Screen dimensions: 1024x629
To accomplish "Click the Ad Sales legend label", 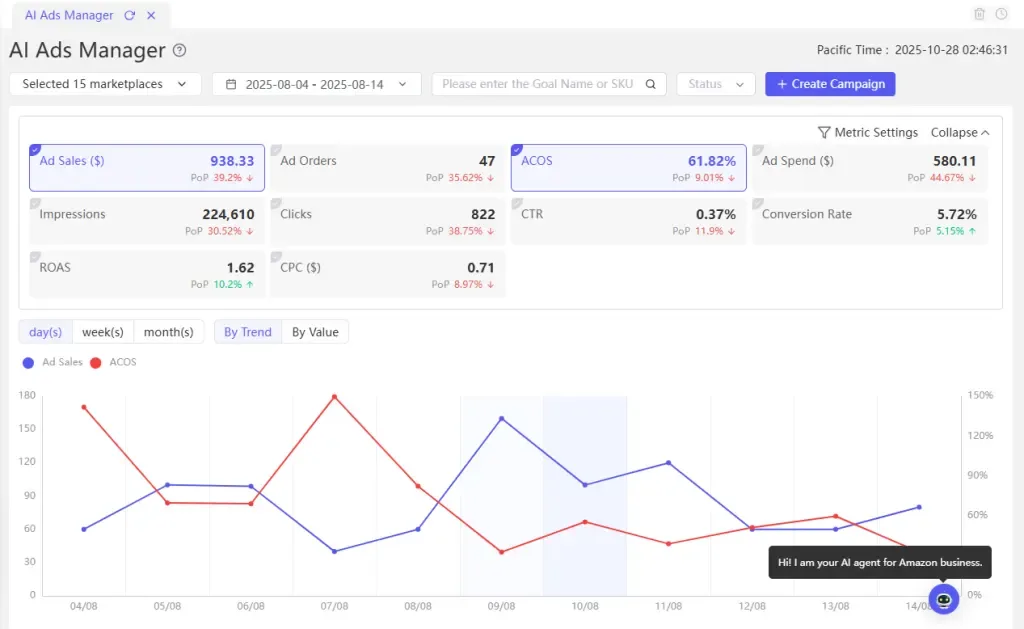I will coord(62,362).
